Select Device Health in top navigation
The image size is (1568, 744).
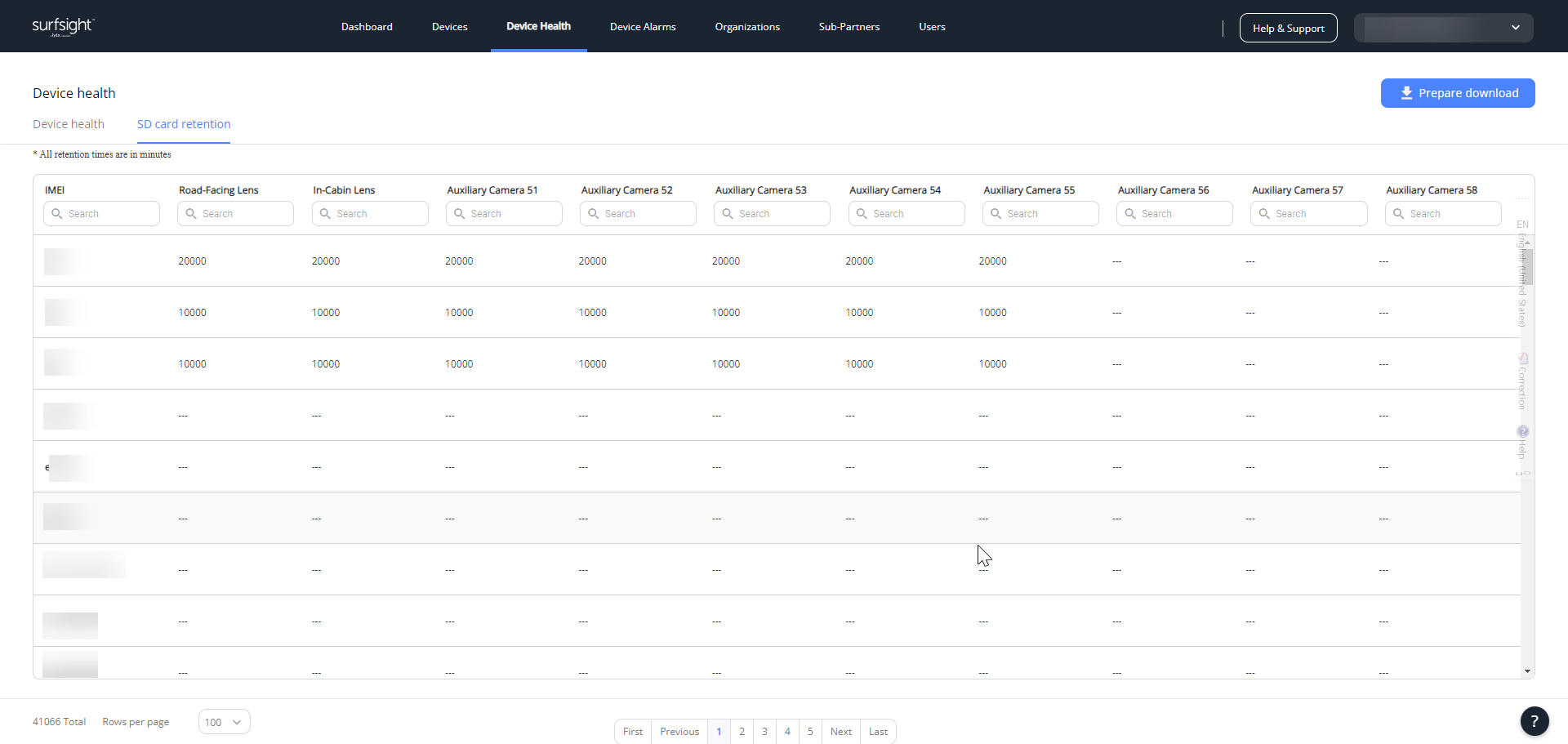coord(538,26)
